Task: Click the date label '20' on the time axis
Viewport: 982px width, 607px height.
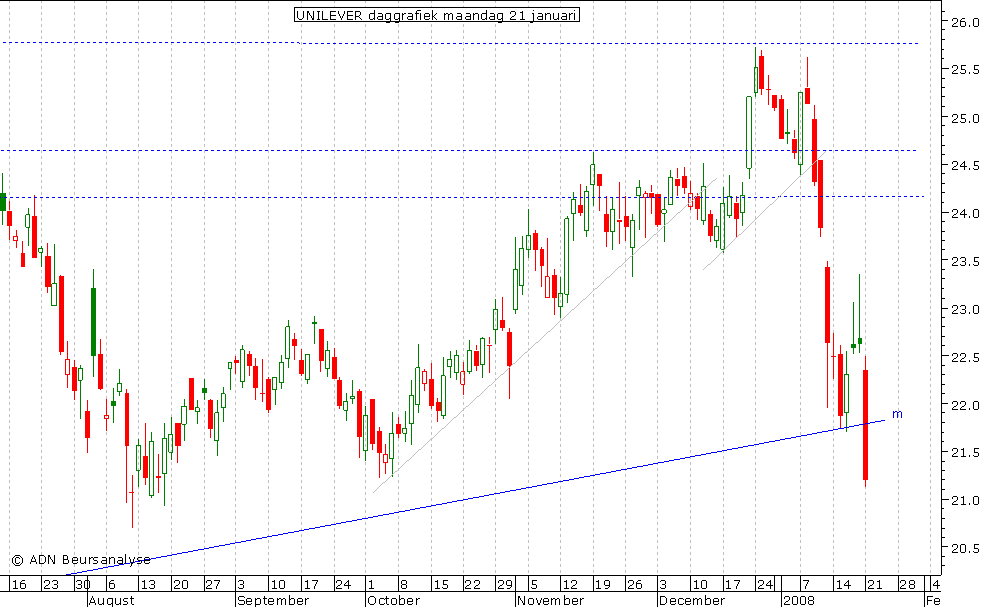Action: point(180,584)
